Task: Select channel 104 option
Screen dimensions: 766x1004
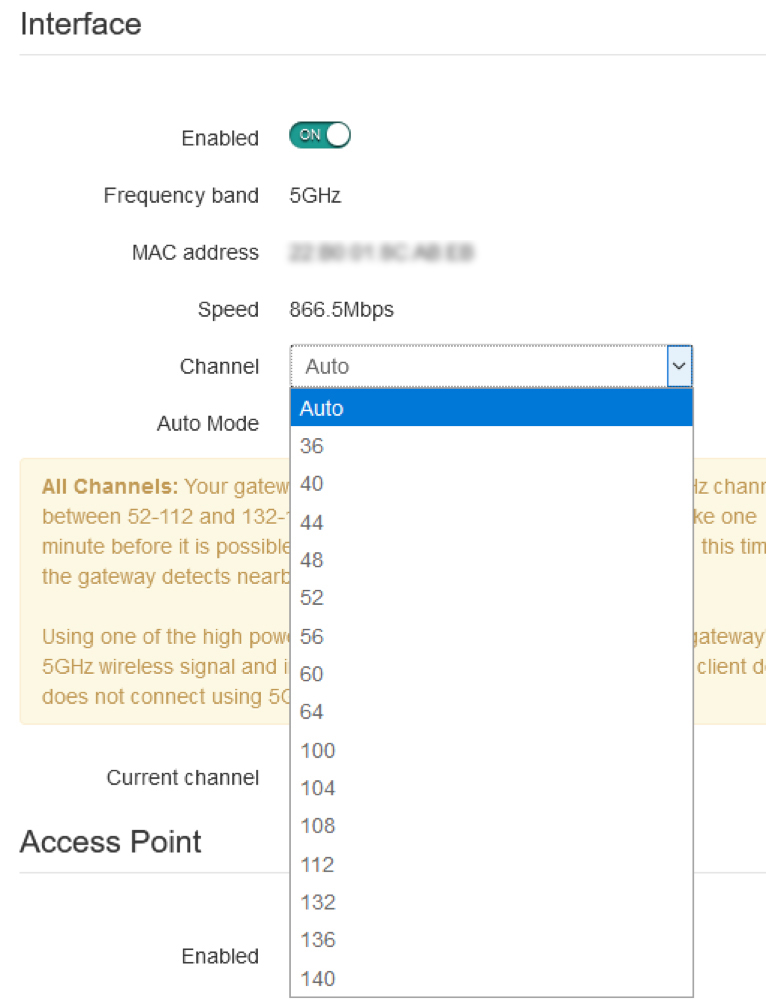Action: point(491,788)
